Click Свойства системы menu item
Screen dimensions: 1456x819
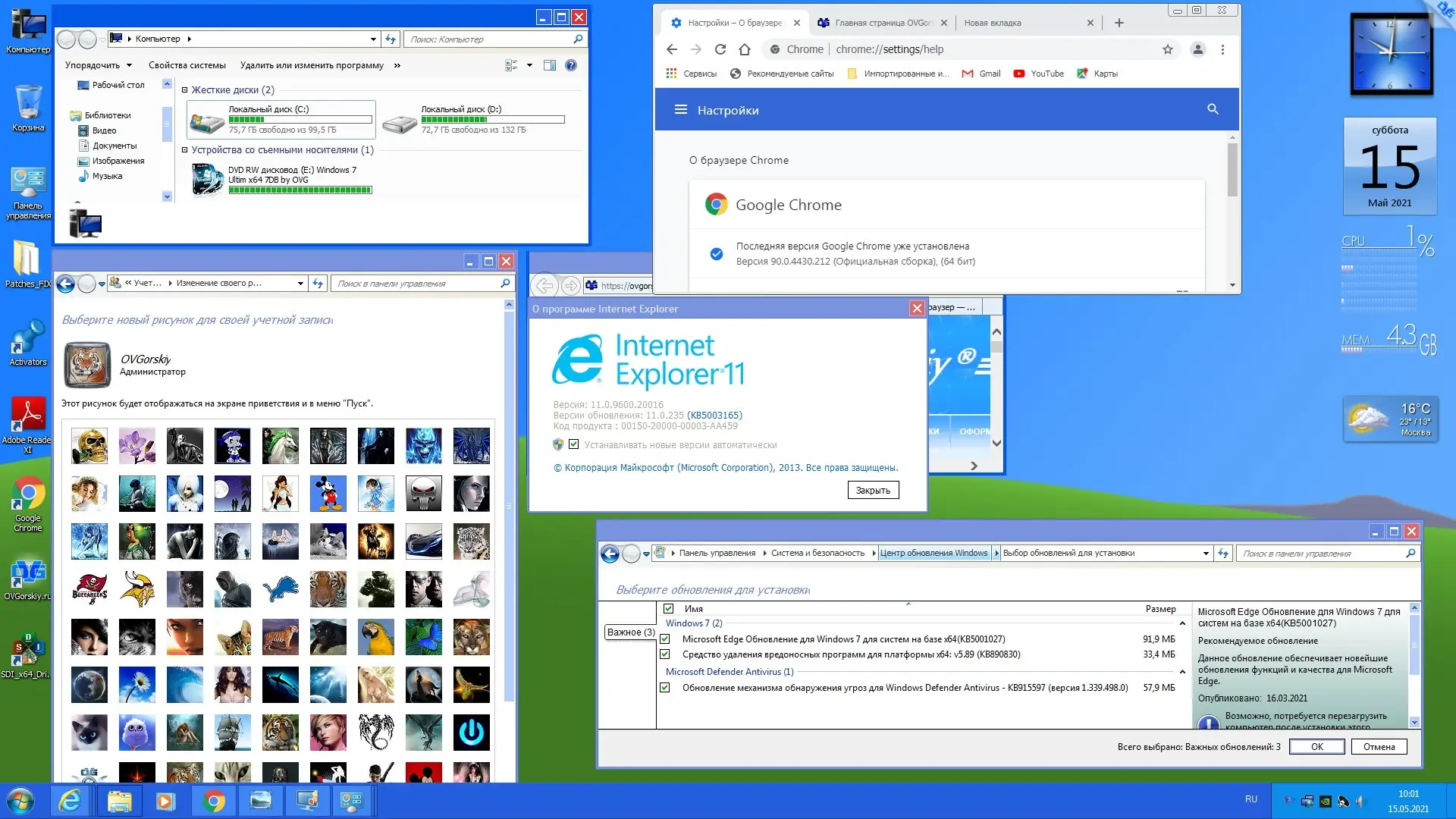187,65
